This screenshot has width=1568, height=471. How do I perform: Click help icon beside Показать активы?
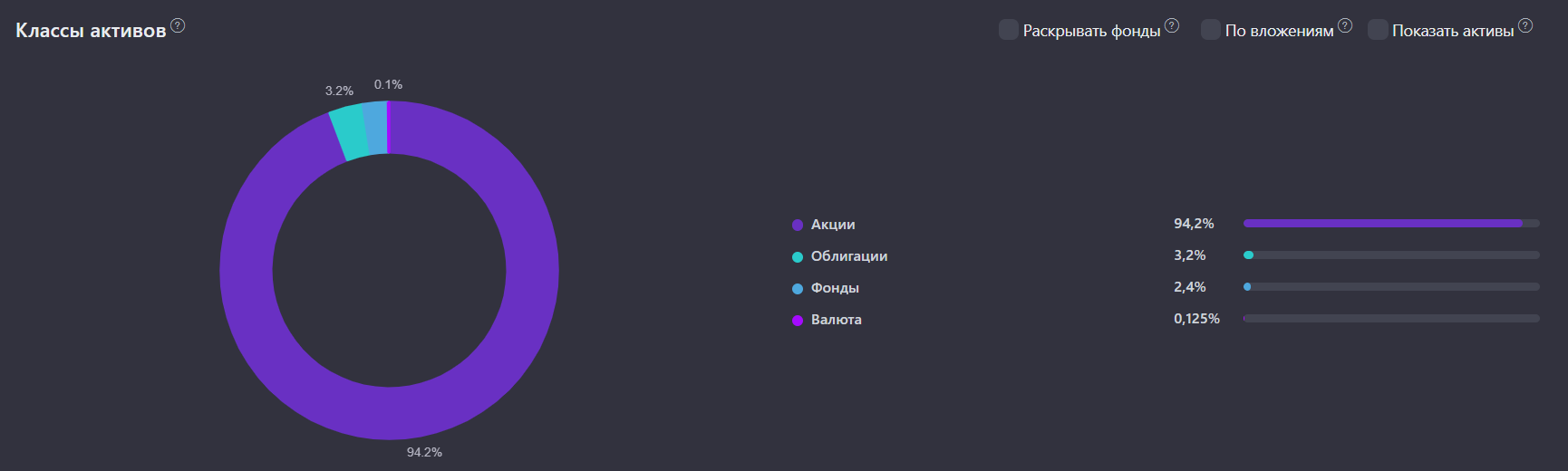1525,25
